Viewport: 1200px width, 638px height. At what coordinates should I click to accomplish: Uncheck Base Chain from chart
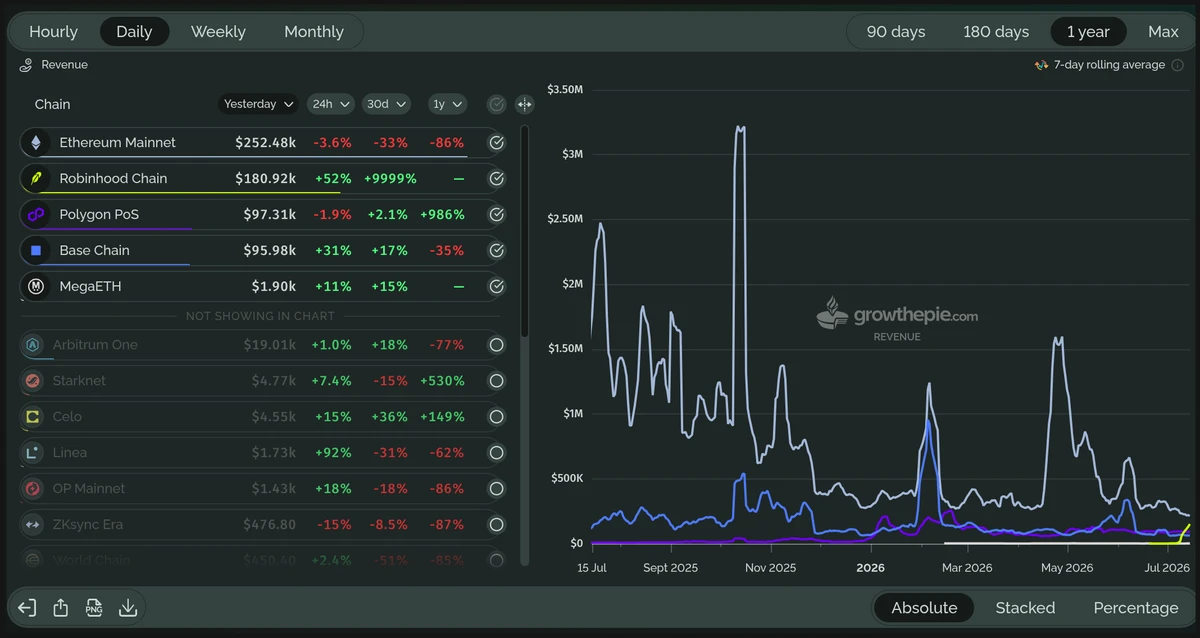tap(496, 251)
